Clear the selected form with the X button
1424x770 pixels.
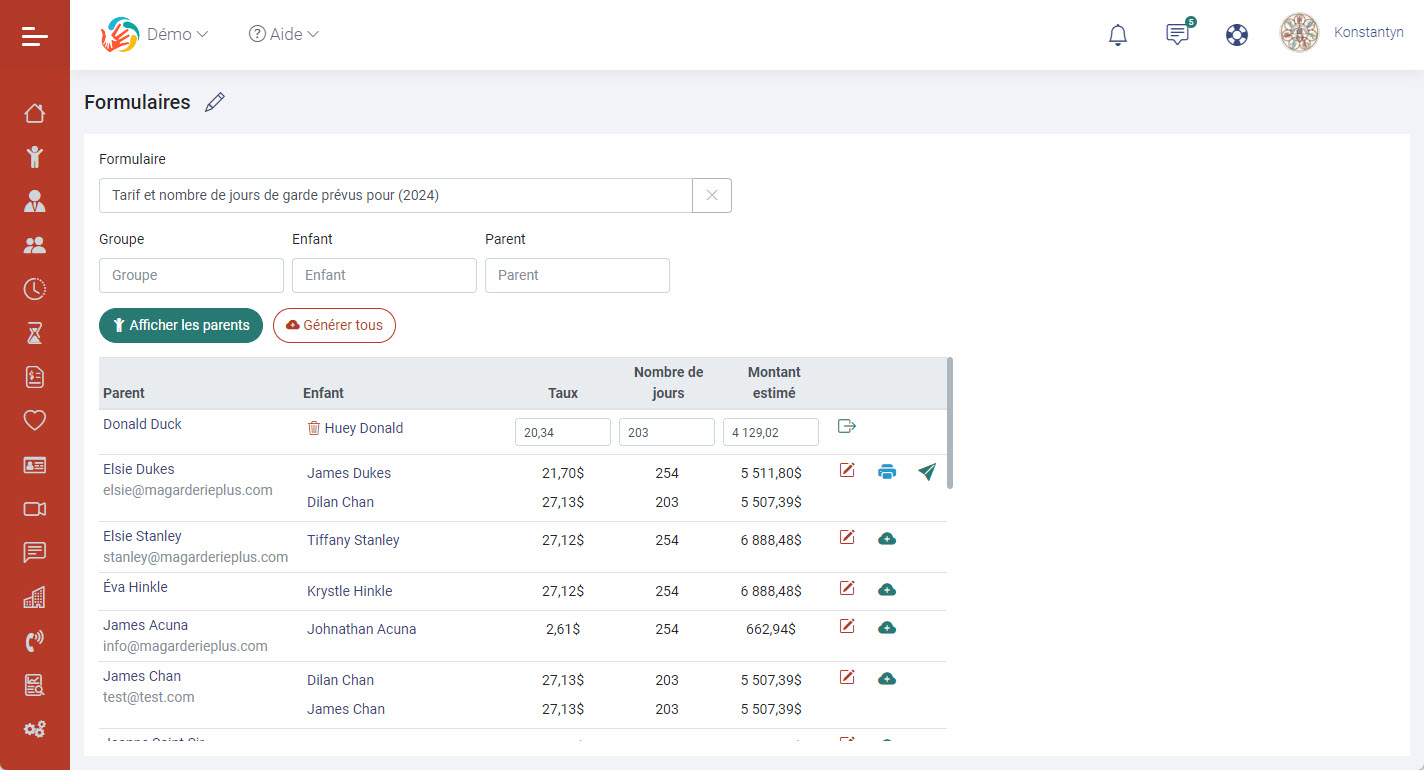tap(711, 195)
